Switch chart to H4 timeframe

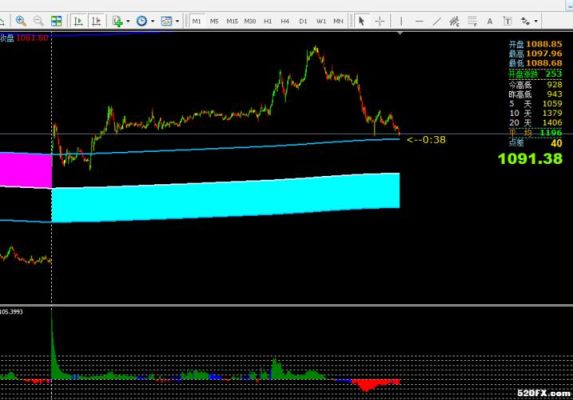[x=285, y=21]
